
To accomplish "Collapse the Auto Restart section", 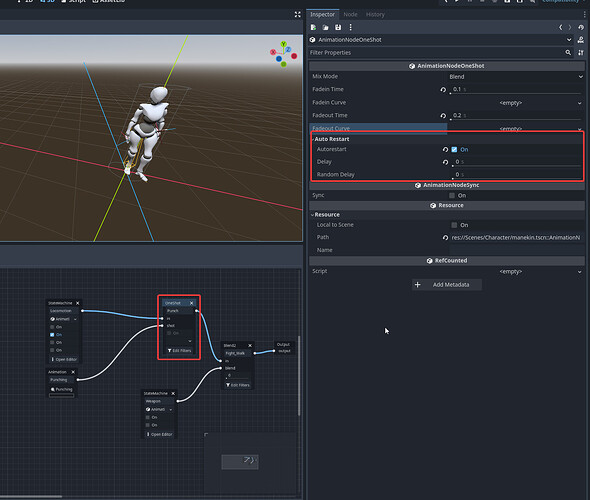I will pyautogui.click(x=331, y=139).
